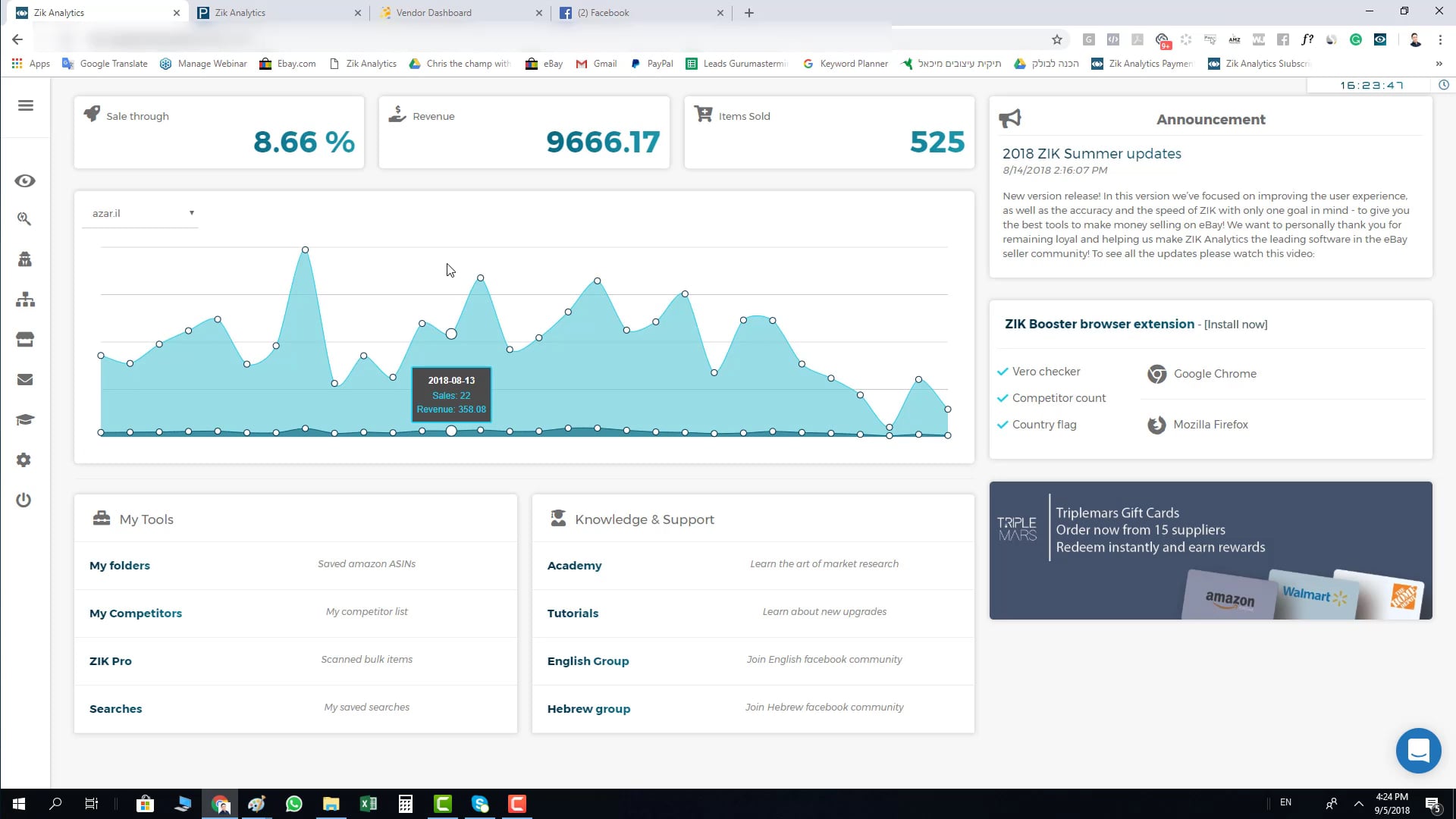Image resolution: width=1456 pixels, height=819 pixels.
Task: Go back with the browser arrow
Action: coord(17,39)
